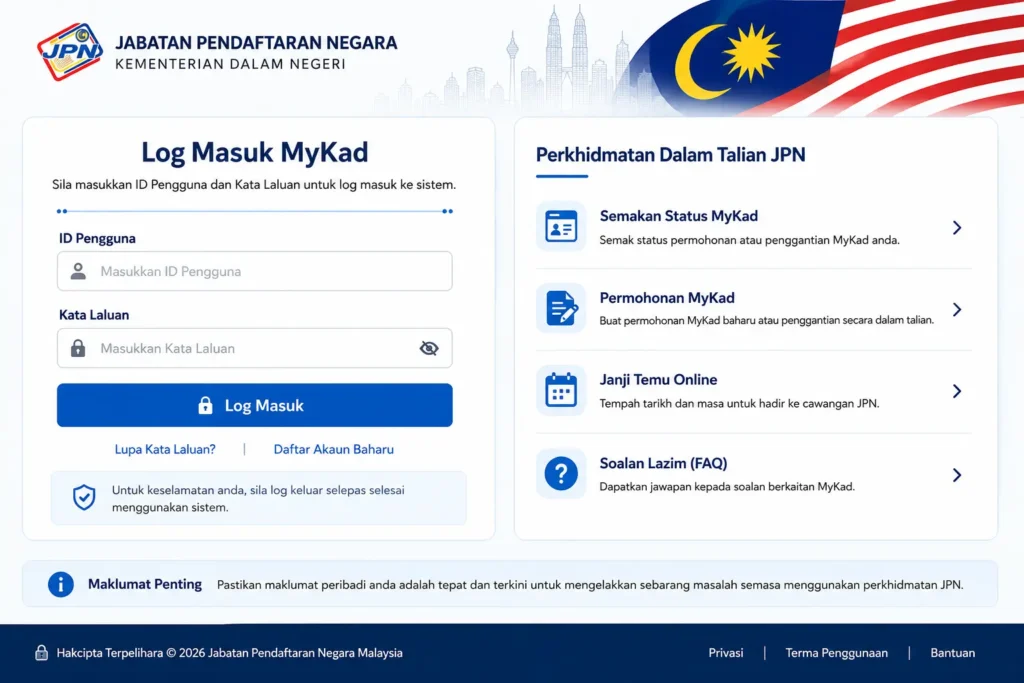This screenshot has width=1024, height=683.
Task: Click the Permohonan MyKad document edit icon
Action: click(561, 308)
